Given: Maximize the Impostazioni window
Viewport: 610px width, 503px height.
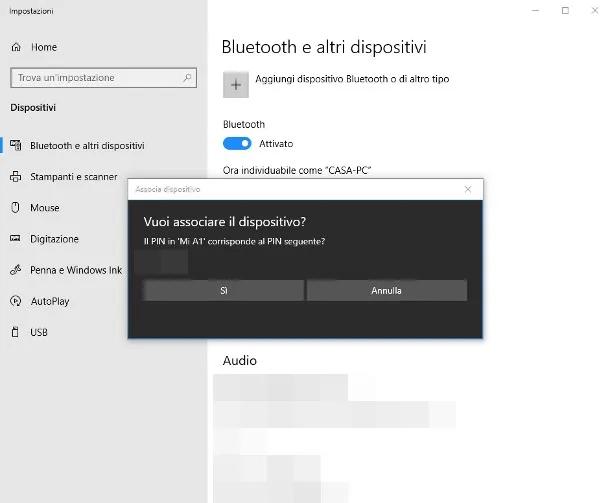Looking at the screenshot, I should [565, 11].
